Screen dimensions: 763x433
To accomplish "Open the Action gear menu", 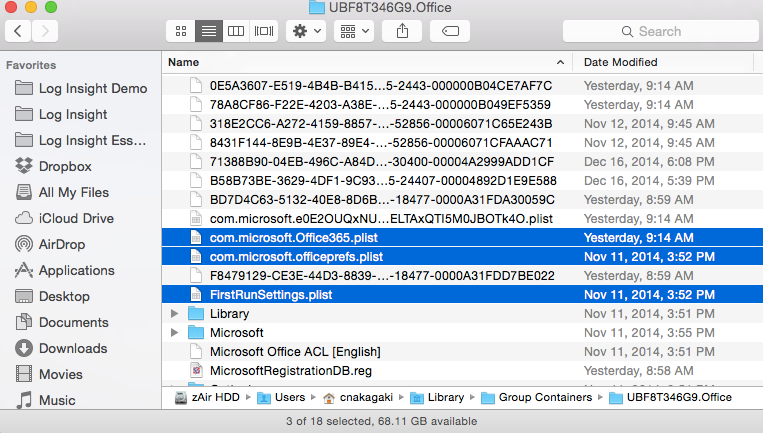I will 306,32.
